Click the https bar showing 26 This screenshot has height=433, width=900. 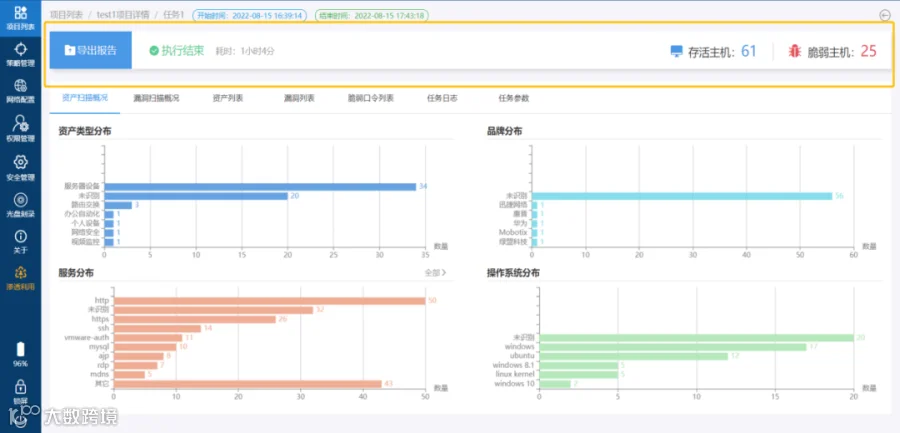point(195,319)
